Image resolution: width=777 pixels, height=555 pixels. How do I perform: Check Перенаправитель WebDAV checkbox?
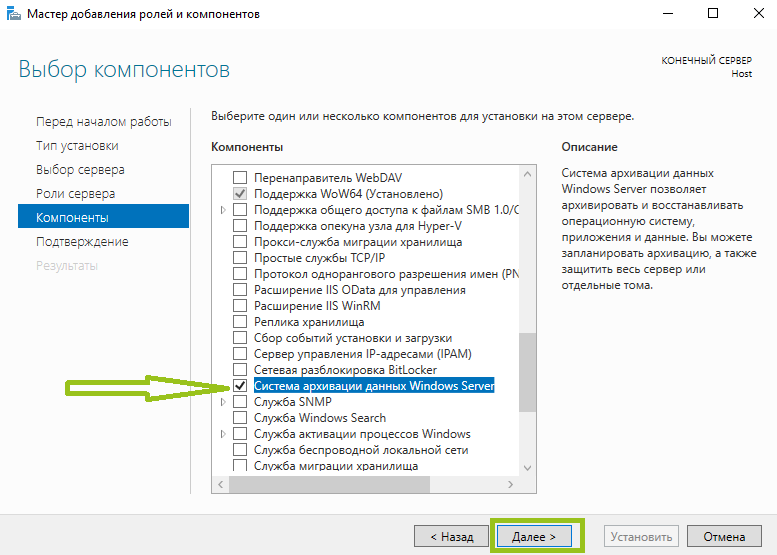coord(240,177)
